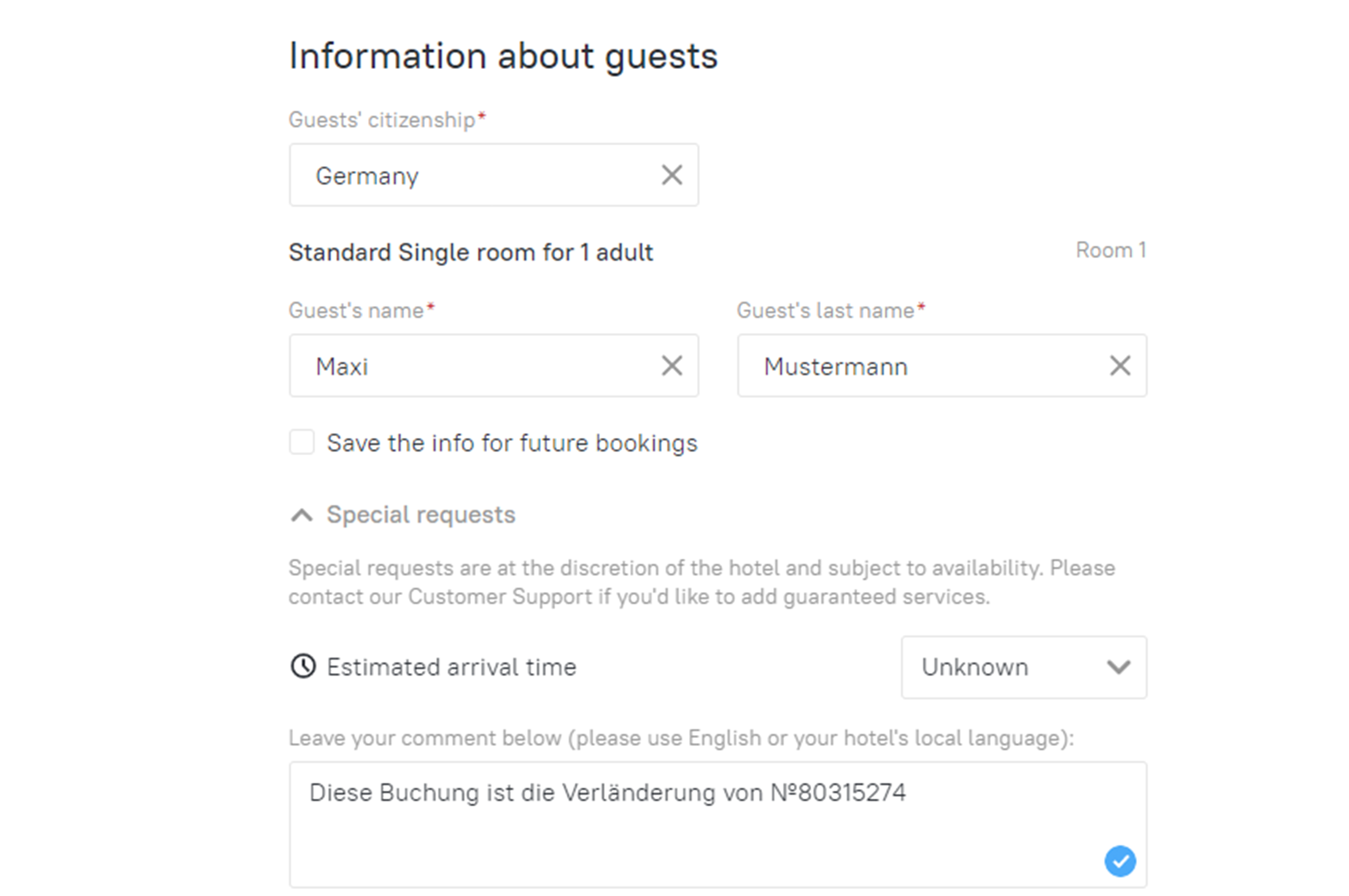Click the 'Save the info for future bookings' label

point(512,443)
